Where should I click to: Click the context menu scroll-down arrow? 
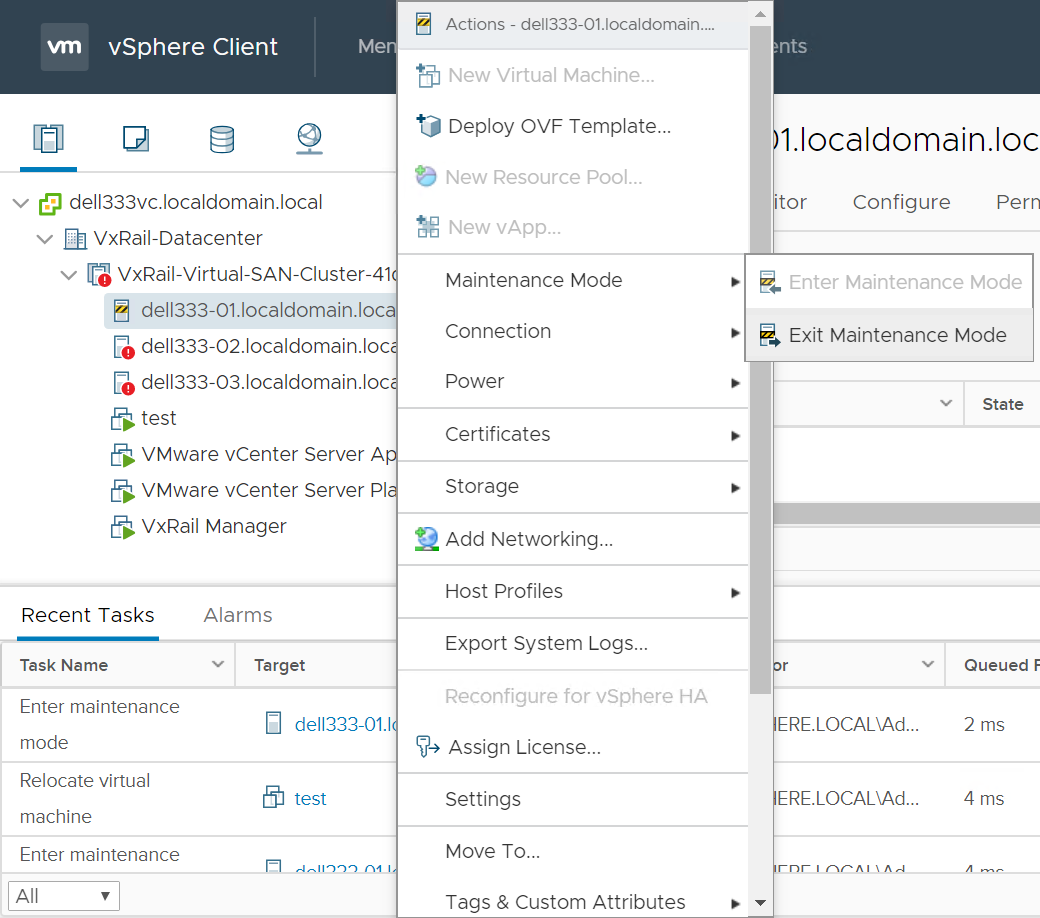[760, 903]
